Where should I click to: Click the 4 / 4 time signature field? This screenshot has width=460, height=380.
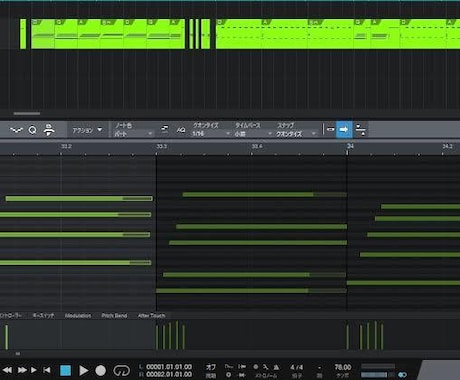coord(297,367)
